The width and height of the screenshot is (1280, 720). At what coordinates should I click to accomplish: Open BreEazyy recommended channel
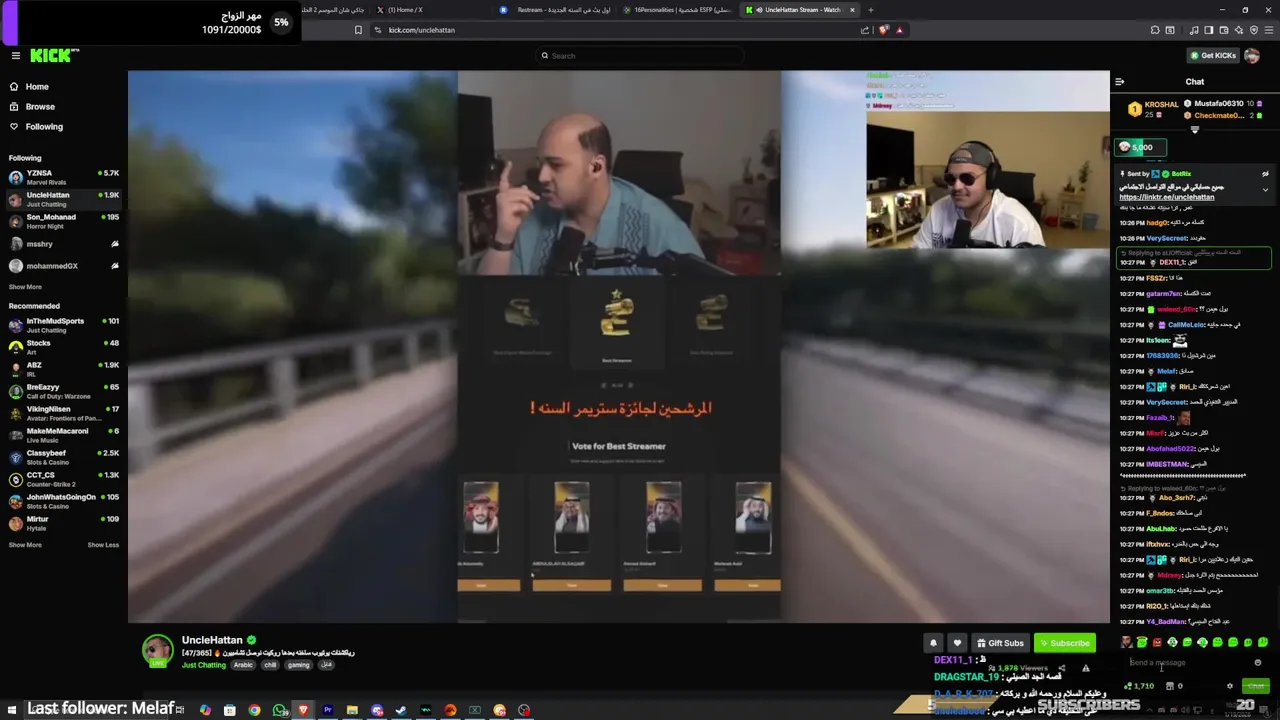click(x=64, y=391)
